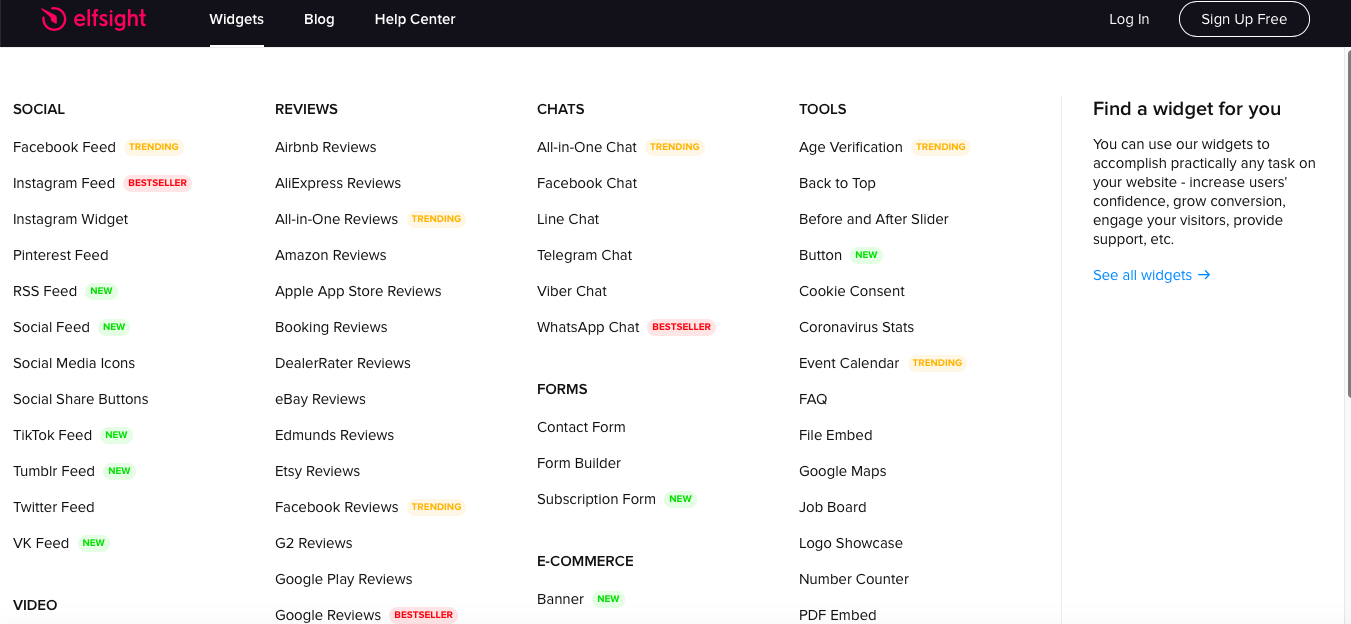Open the Facebook Feed widget

click(x=64, y=147)
